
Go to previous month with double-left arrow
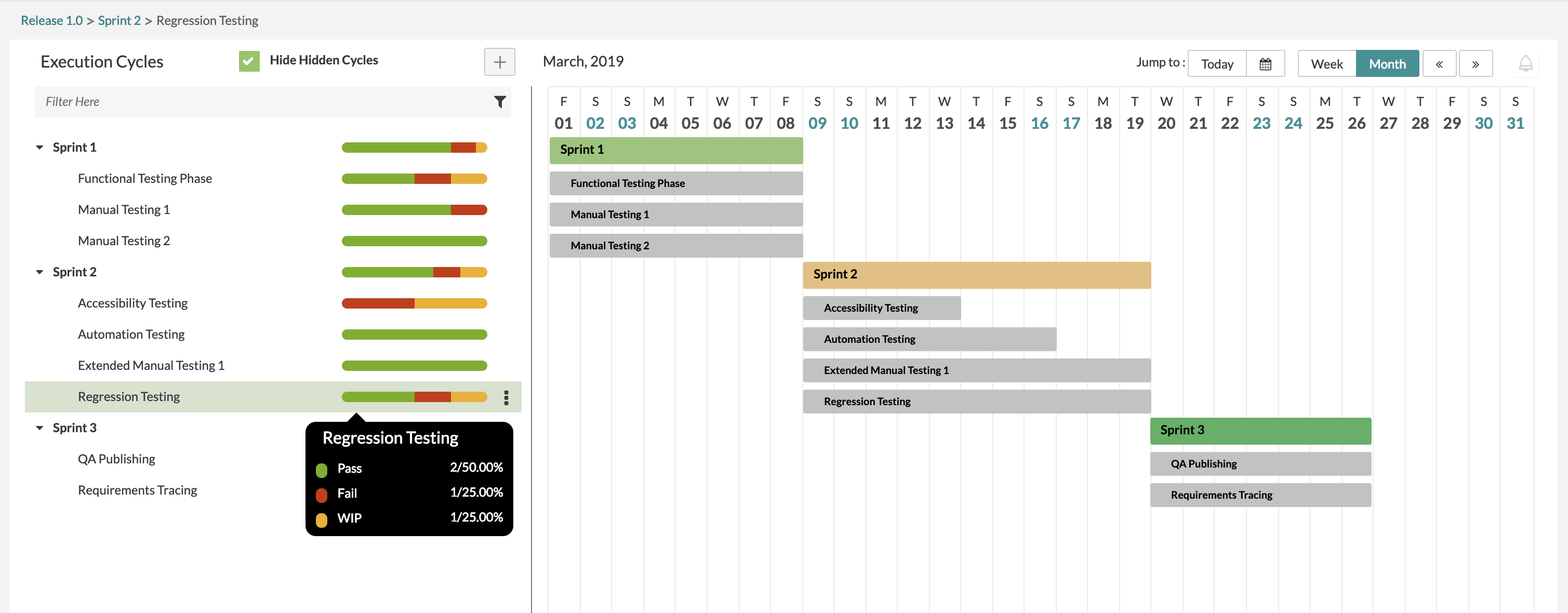pyautogui.click(x=1439, y=64)
